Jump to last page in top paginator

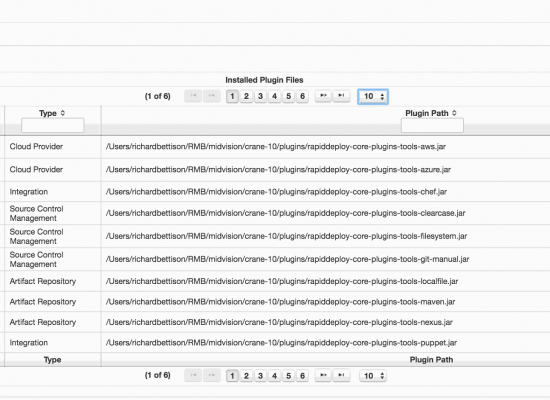pyautogui.click(x=341, y=96)
